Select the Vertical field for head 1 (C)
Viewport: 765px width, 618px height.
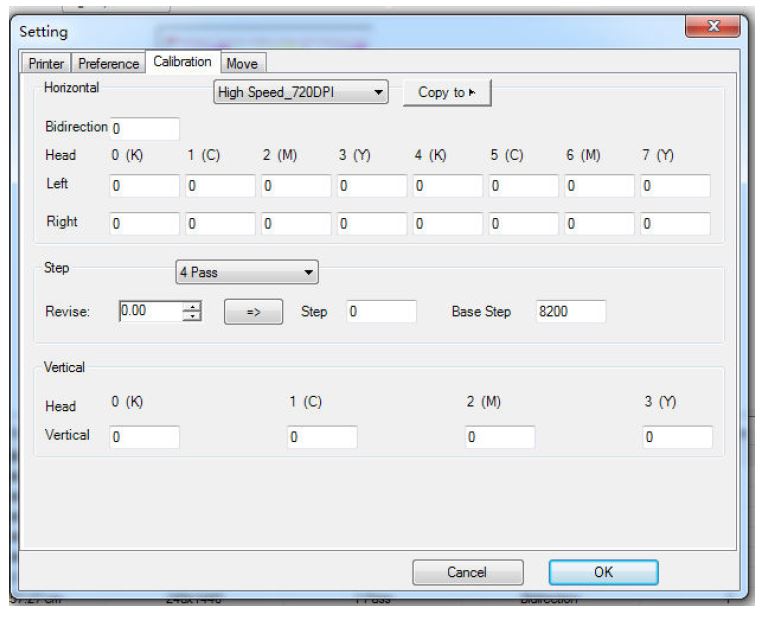[x=322, y=437]
